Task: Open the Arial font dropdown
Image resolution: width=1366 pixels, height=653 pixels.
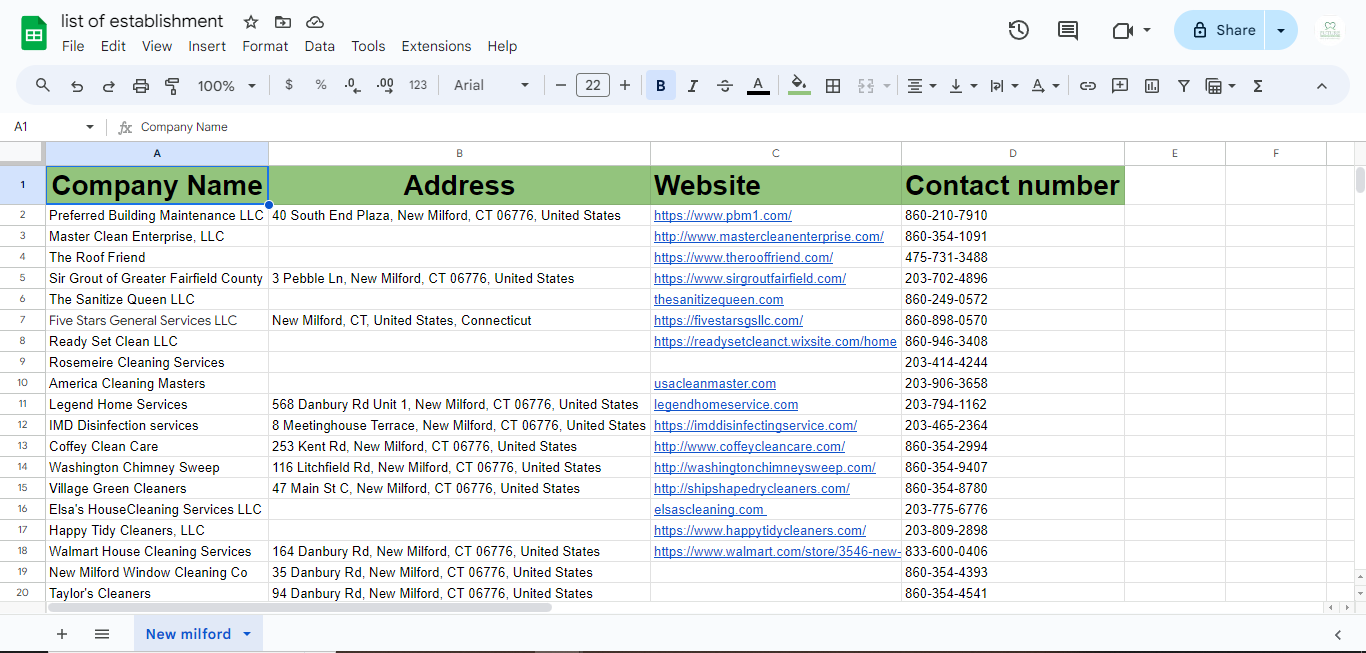Action: [x=491, y=86]
